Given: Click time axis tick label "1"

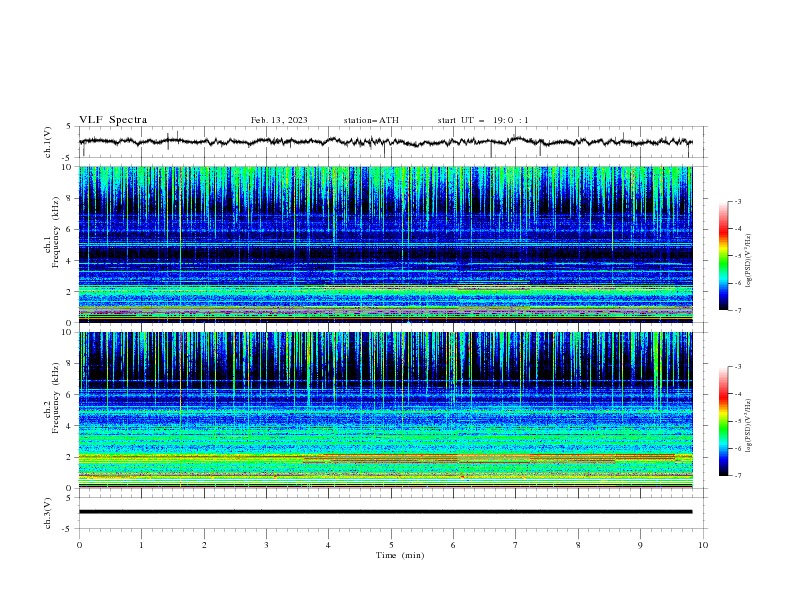Looking at the screenshot, I should [x=141, y=545].
